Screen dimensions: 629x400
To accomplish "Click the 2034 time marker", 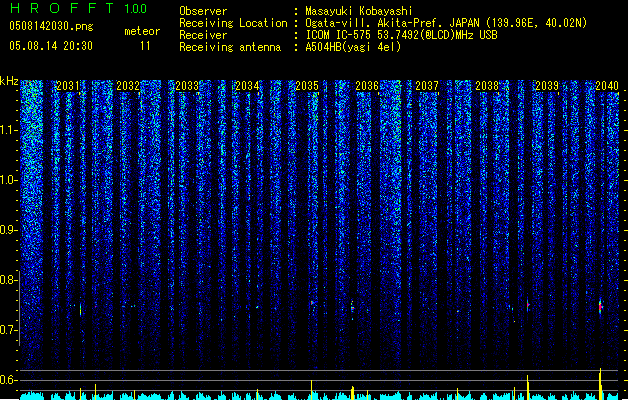I will click(x=247, y=86).
